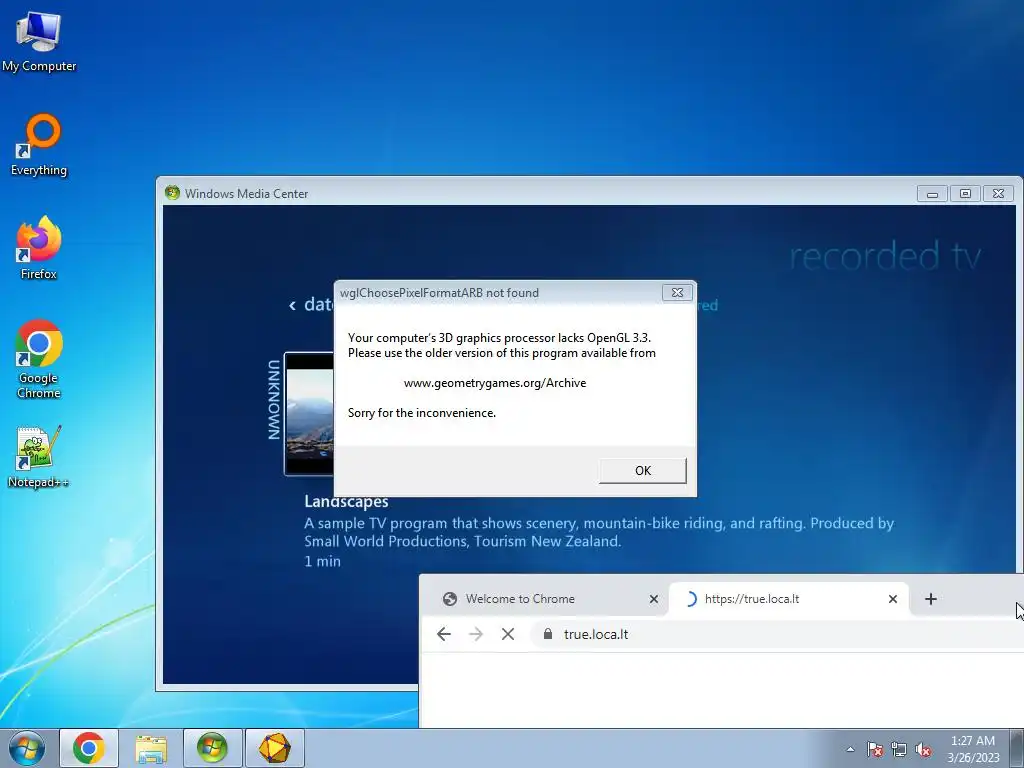This screenshot has width=1024, height=768.
Task: Click the Windows Media Center title bar icon
Action: 172,193
